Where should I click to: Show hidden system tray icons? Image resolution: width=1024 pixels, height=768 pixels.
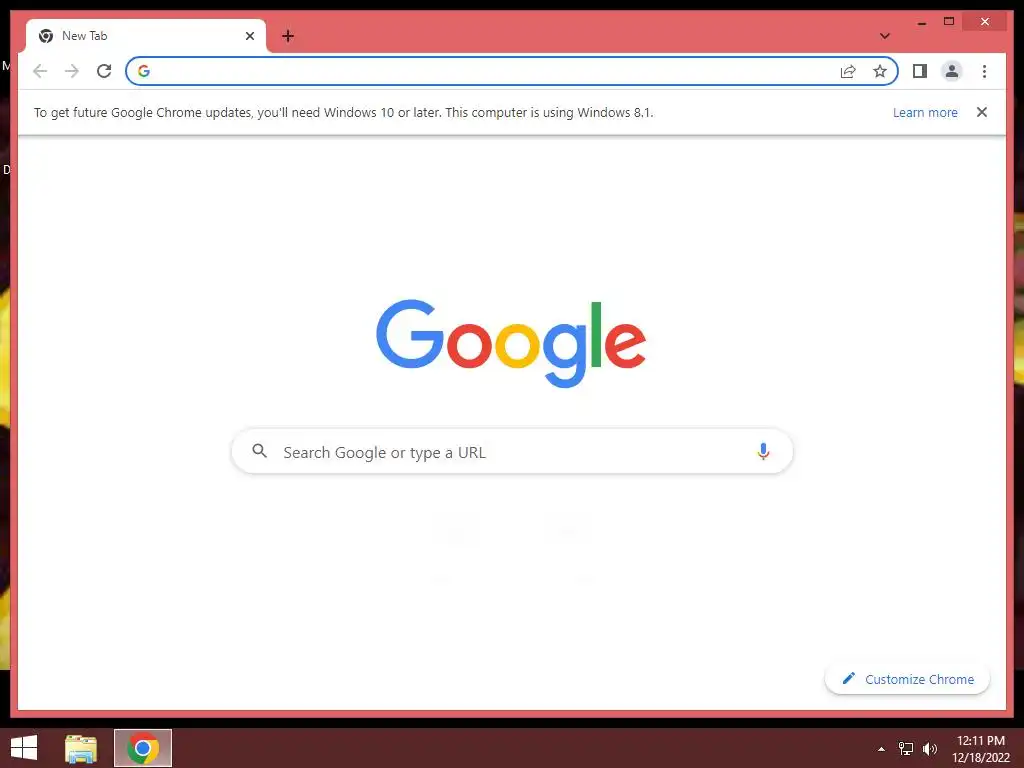point(882,749)
